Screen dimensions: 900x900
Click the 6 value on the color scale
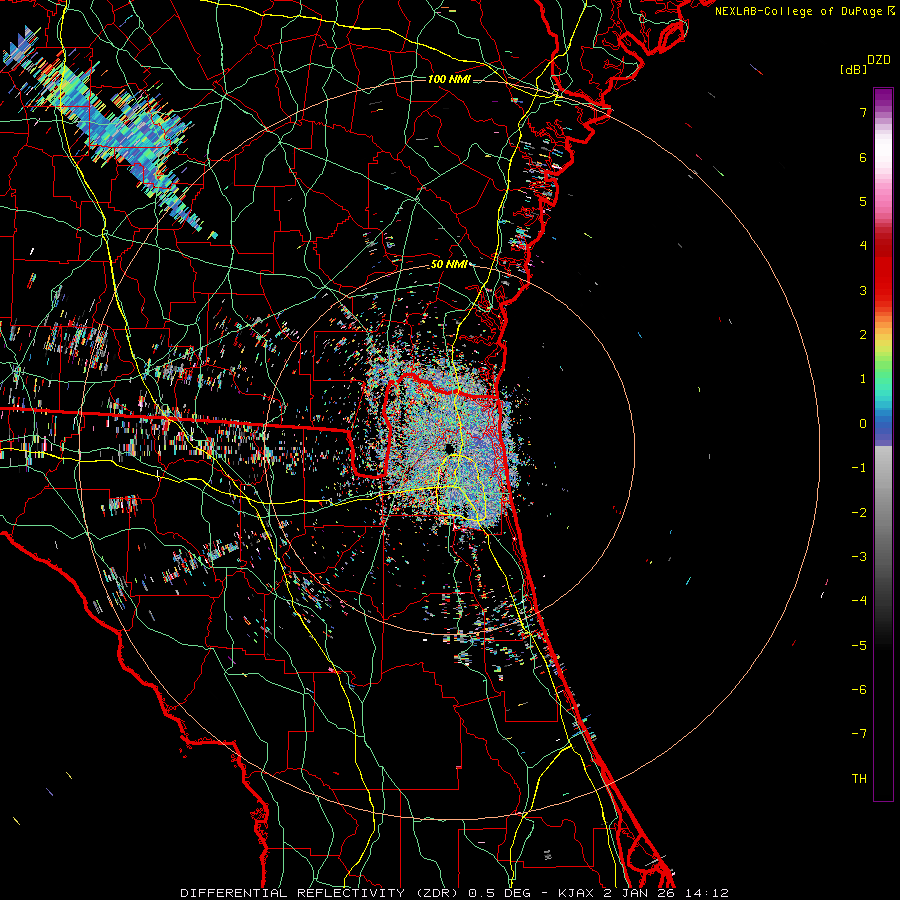[x=863, y=157]
